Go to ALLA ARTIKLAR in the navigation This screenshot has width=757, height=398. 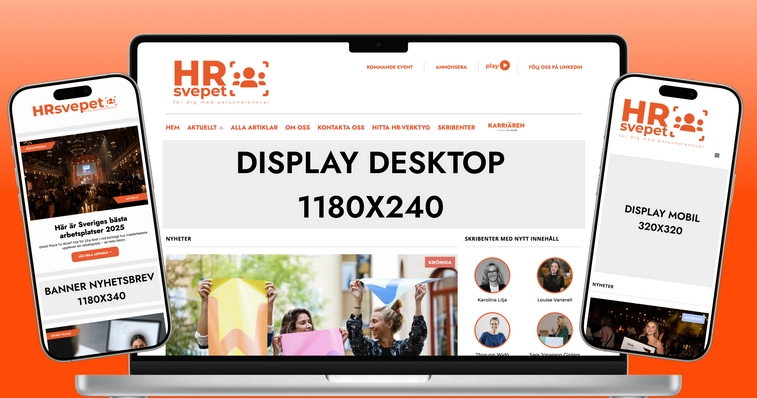tap(254, 128)
